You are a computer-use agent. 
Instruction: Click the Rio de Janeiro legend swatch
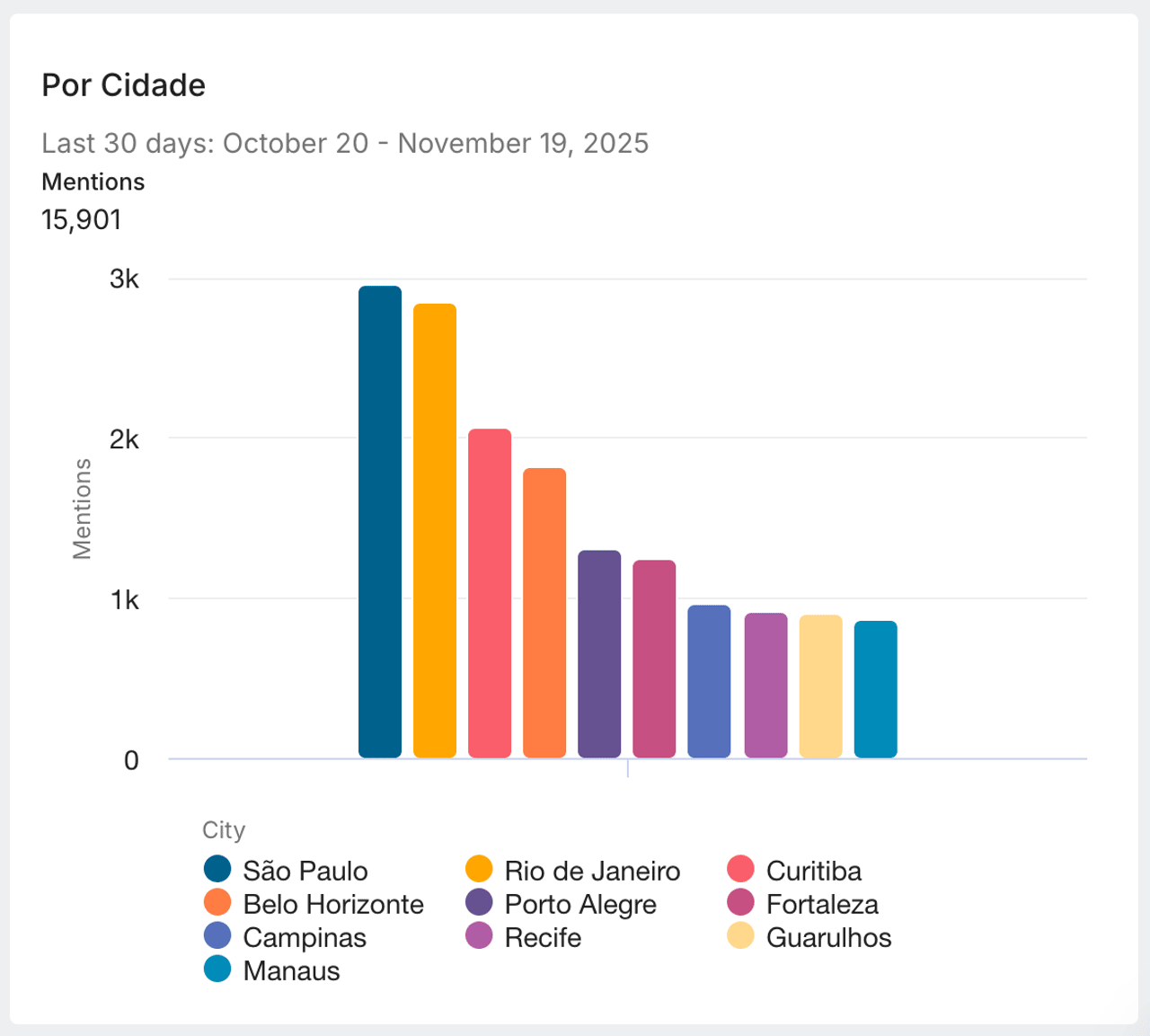(479, 870)
